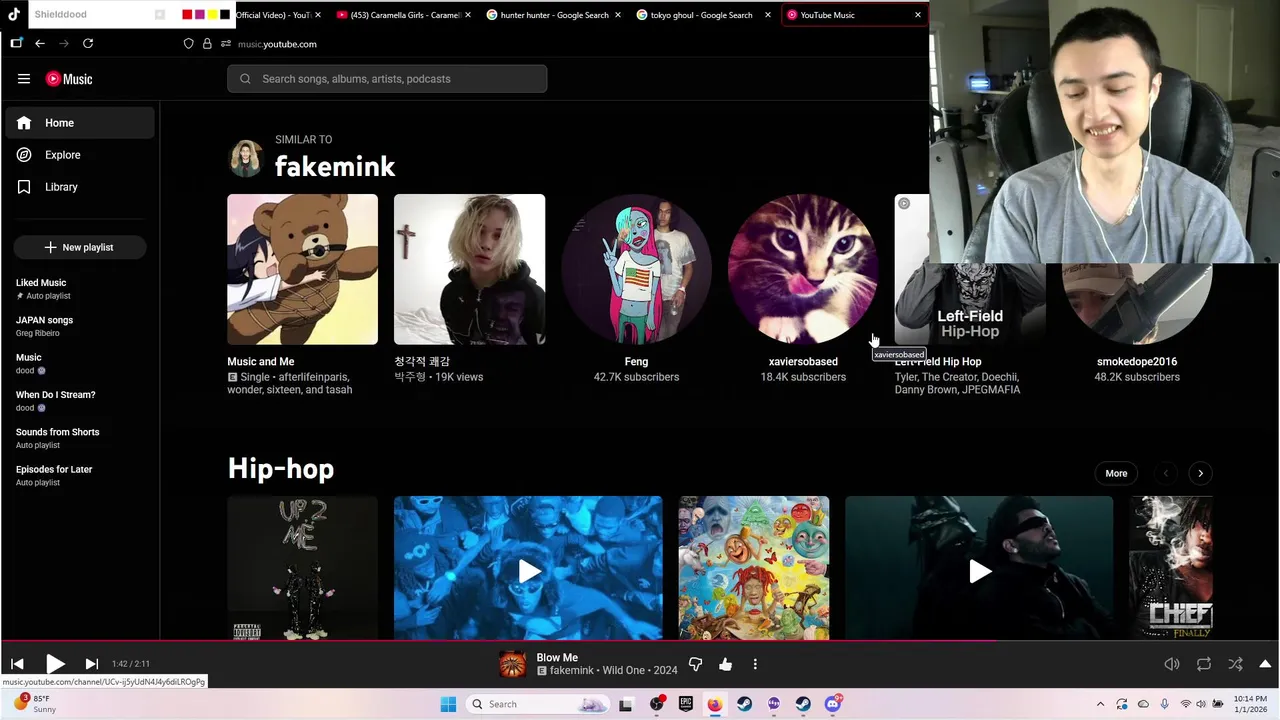Play the blue crowd Hip-hop video
Viewport: 1280px width, 720px height.
point(528,570)
